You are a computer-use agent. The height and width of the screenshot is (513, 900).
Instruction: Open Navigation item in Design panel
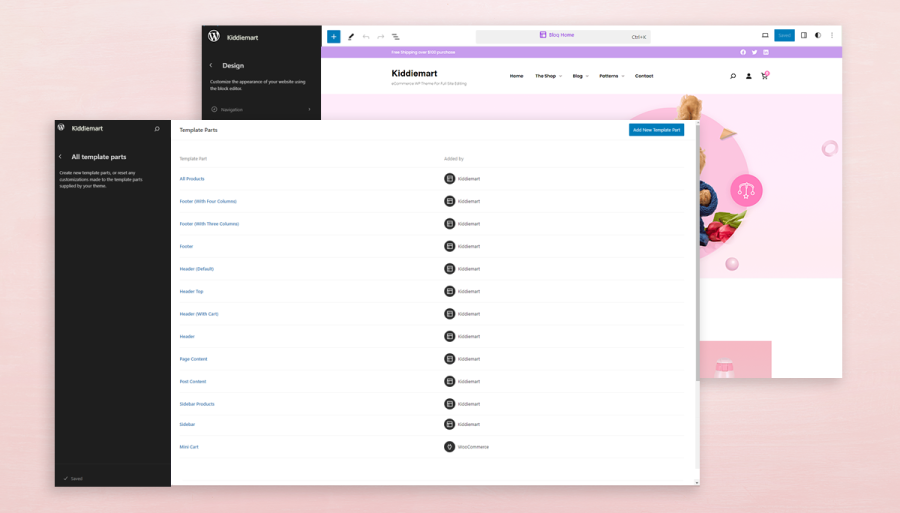pos(261,109)
